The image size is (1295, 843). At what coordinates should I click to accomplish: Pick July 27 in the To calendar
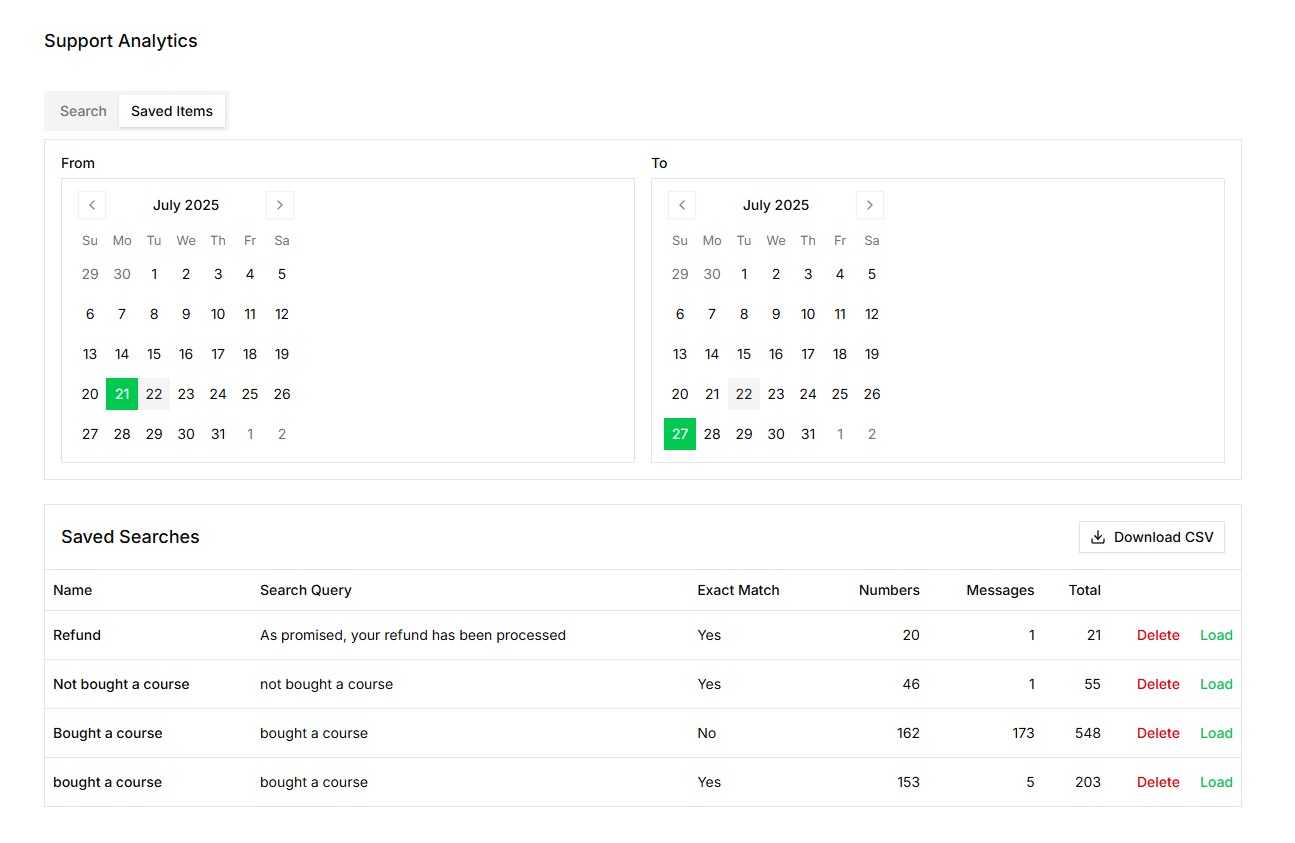pos(680,434)
